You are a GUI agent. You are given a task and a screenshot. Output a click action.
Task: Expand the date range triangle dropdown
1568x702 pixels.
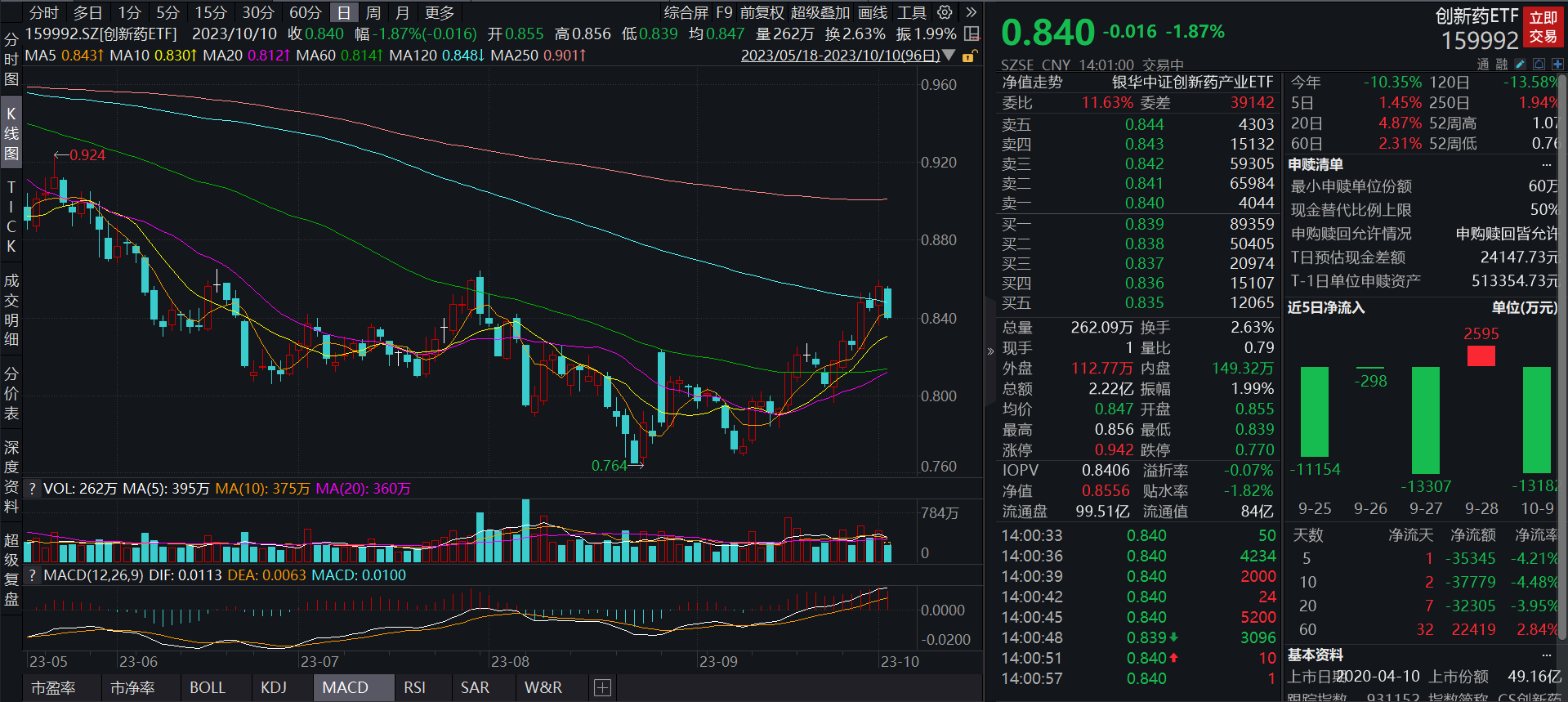click(x=949, y=56)
